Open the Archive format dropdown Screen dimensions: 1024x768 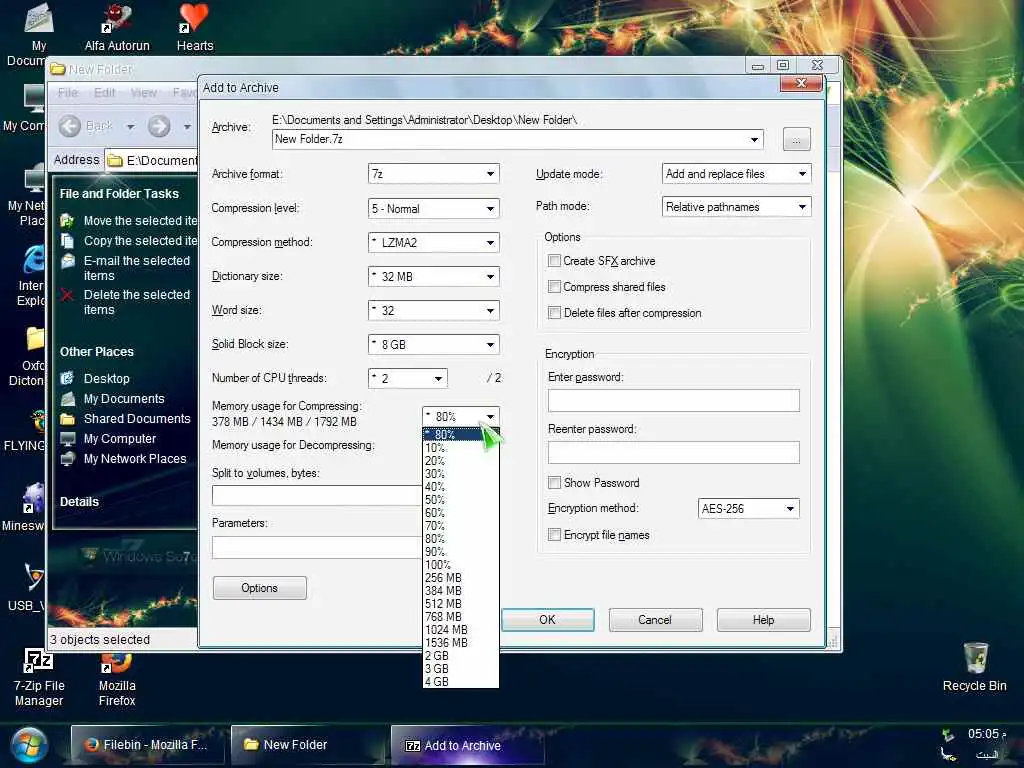[434, 174]
